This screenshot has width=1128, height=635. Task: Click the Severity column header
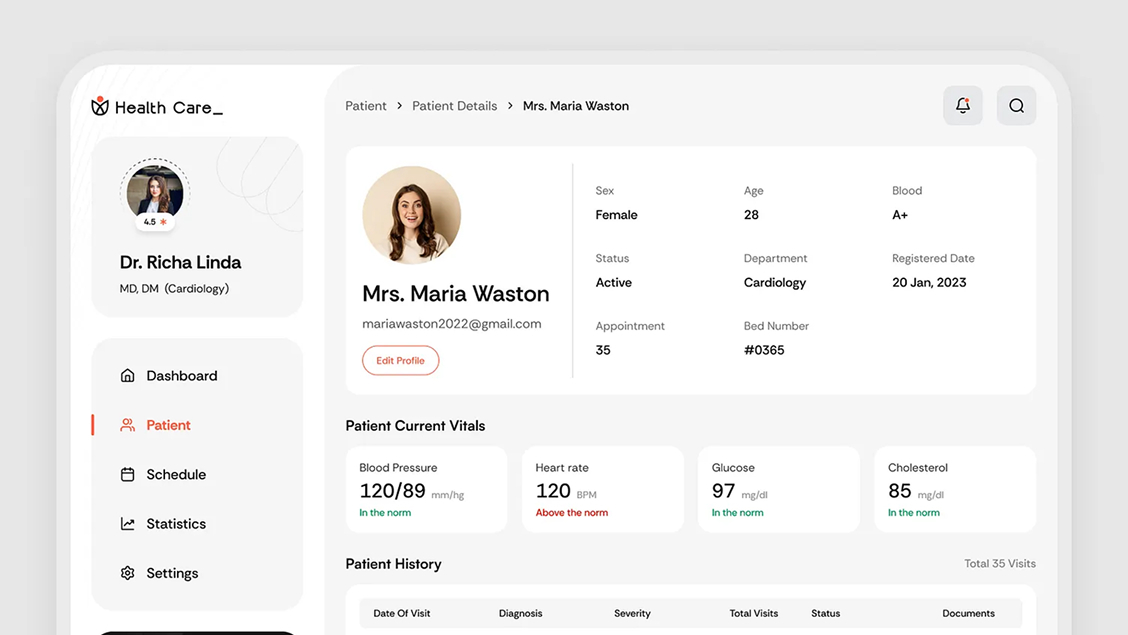(632, 613)
